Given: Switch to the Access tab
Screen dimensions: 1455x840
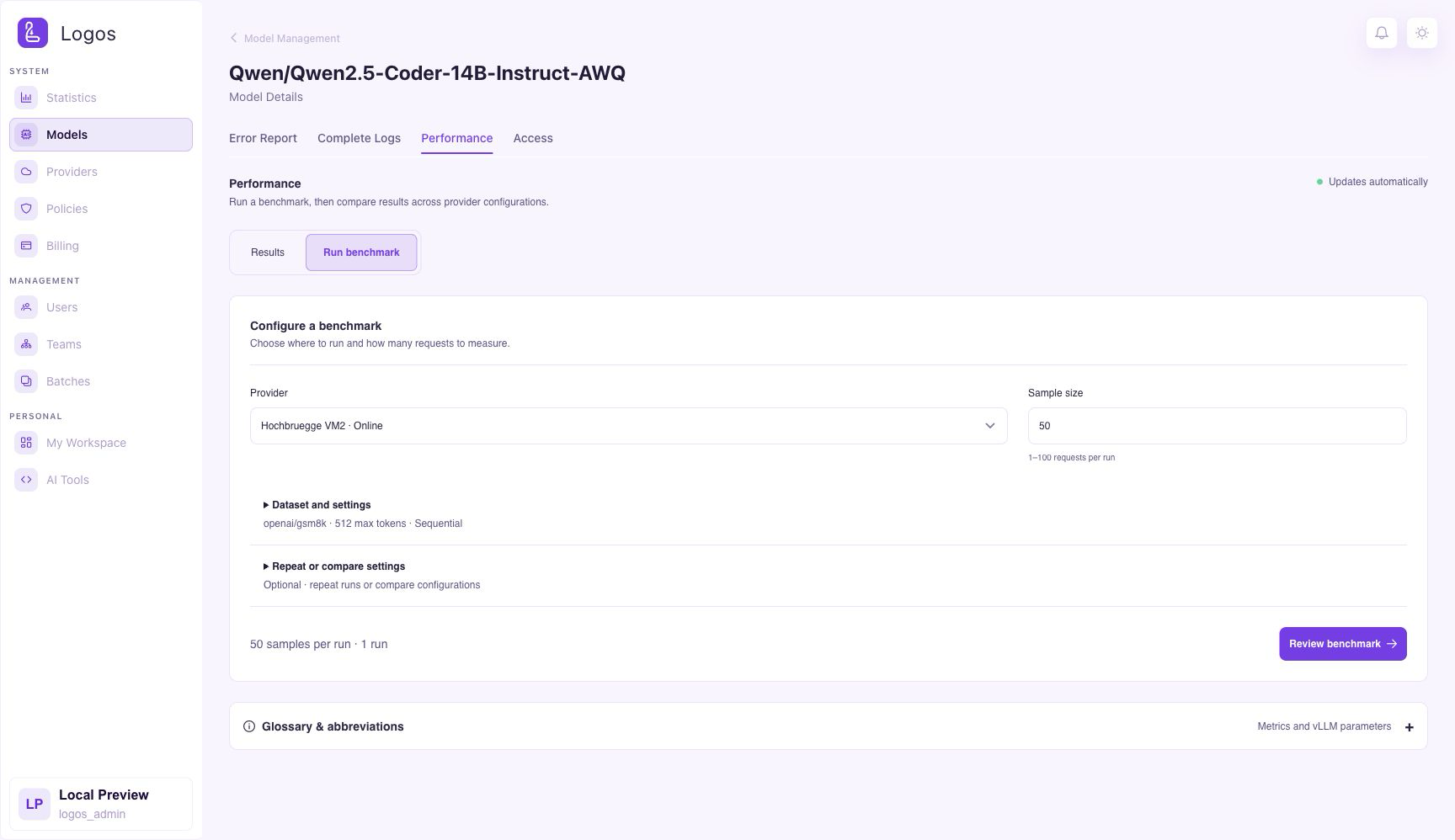Looking at the screenshot, I should 533,138.
